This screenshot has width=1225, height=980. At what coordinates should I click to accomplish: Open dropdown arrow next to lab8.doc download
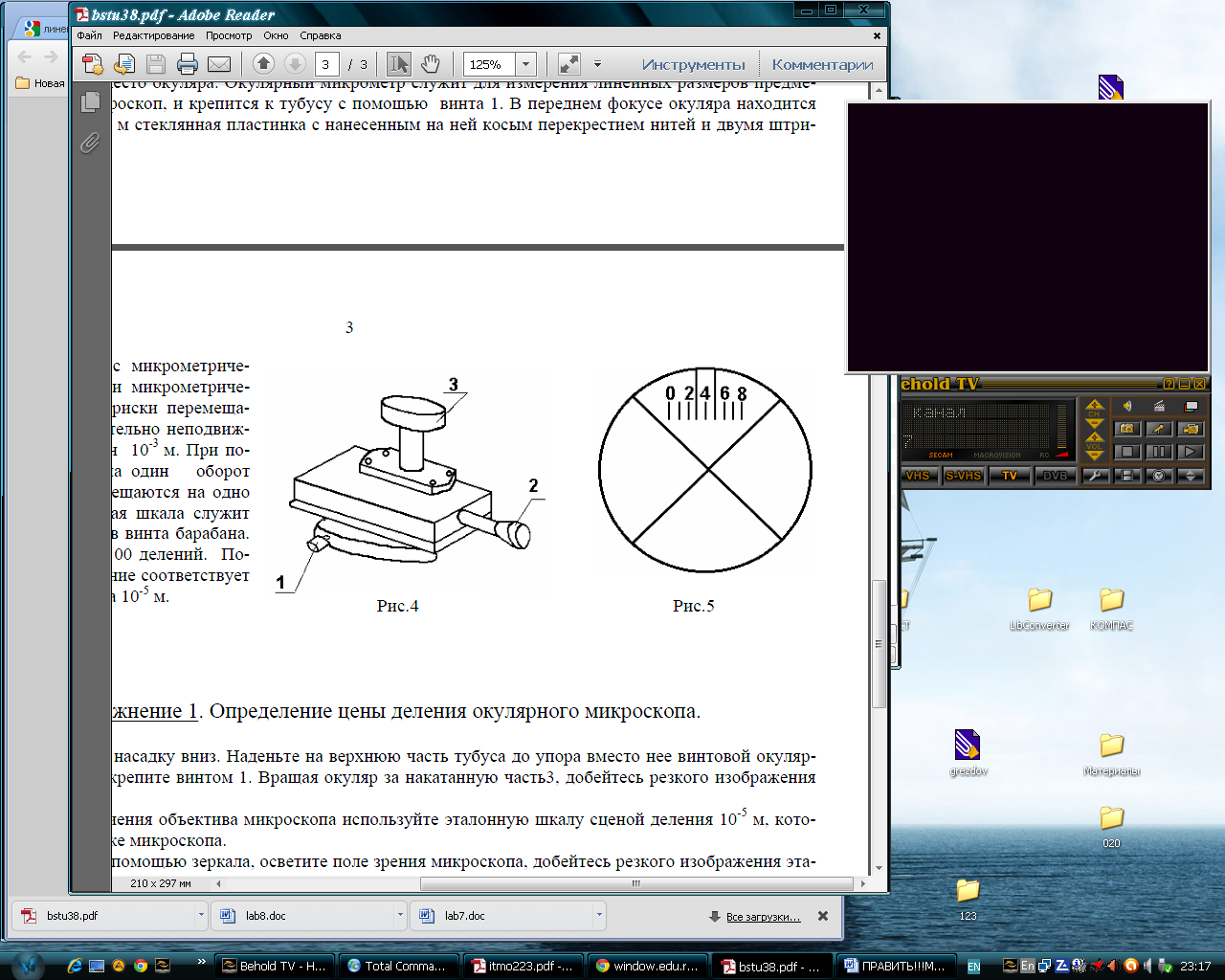pyautogui.click(x=400, y=915)
